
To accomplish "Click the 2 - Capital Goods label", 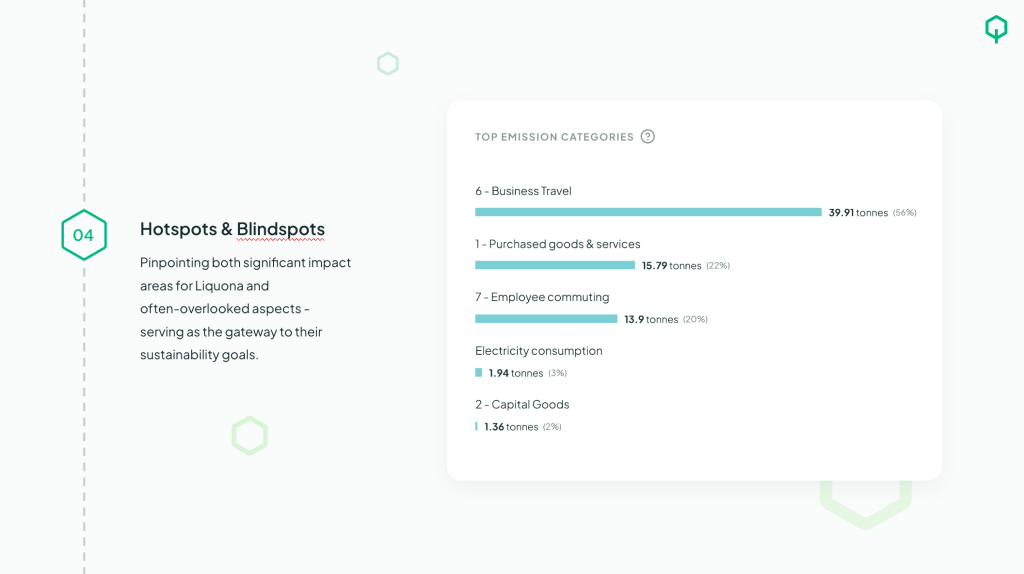I will (x=522, y=404).
